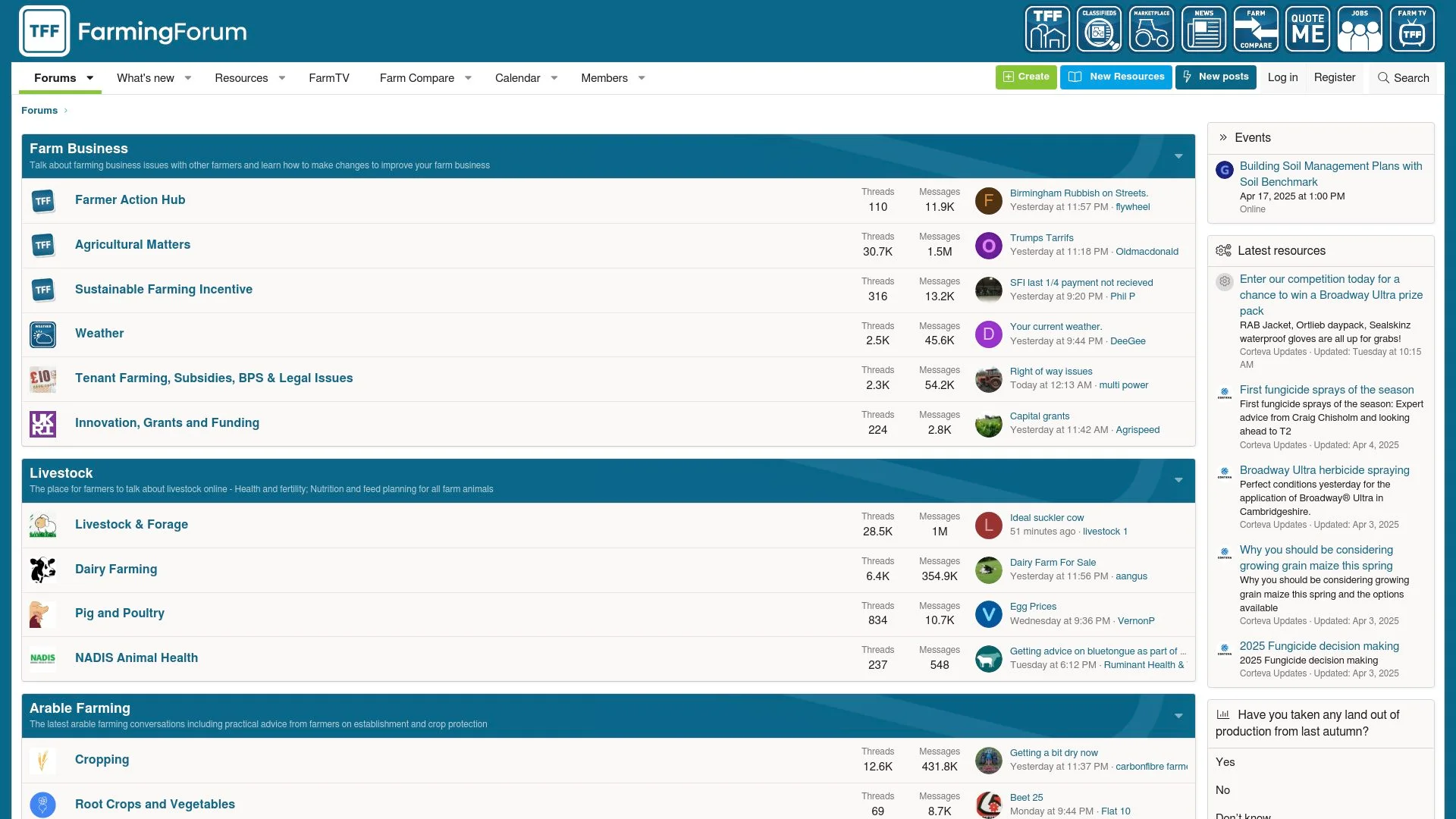1456x819 pixels.
Task: Open the Jobs icon in header
Action: pos(1360,30)
